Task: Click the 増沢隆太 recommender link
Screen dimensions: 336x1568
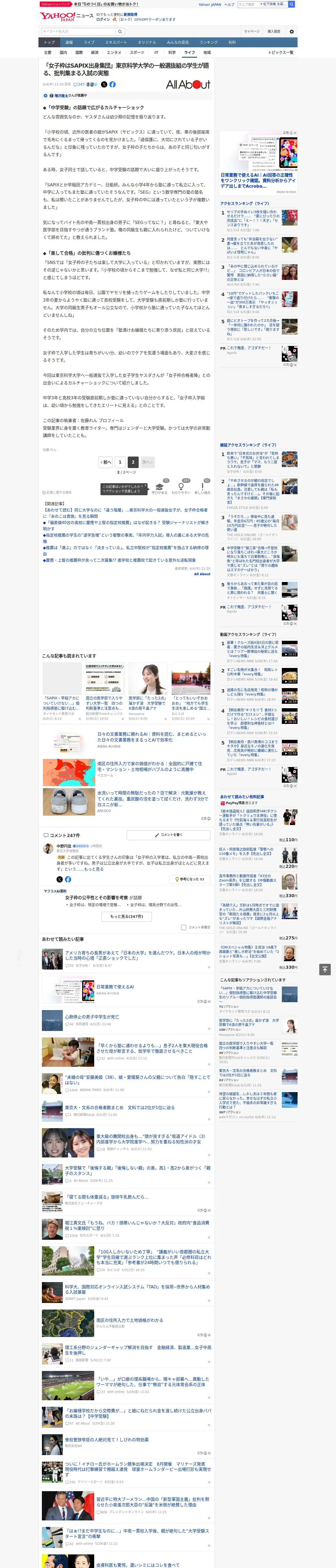Action: point(61,96)
